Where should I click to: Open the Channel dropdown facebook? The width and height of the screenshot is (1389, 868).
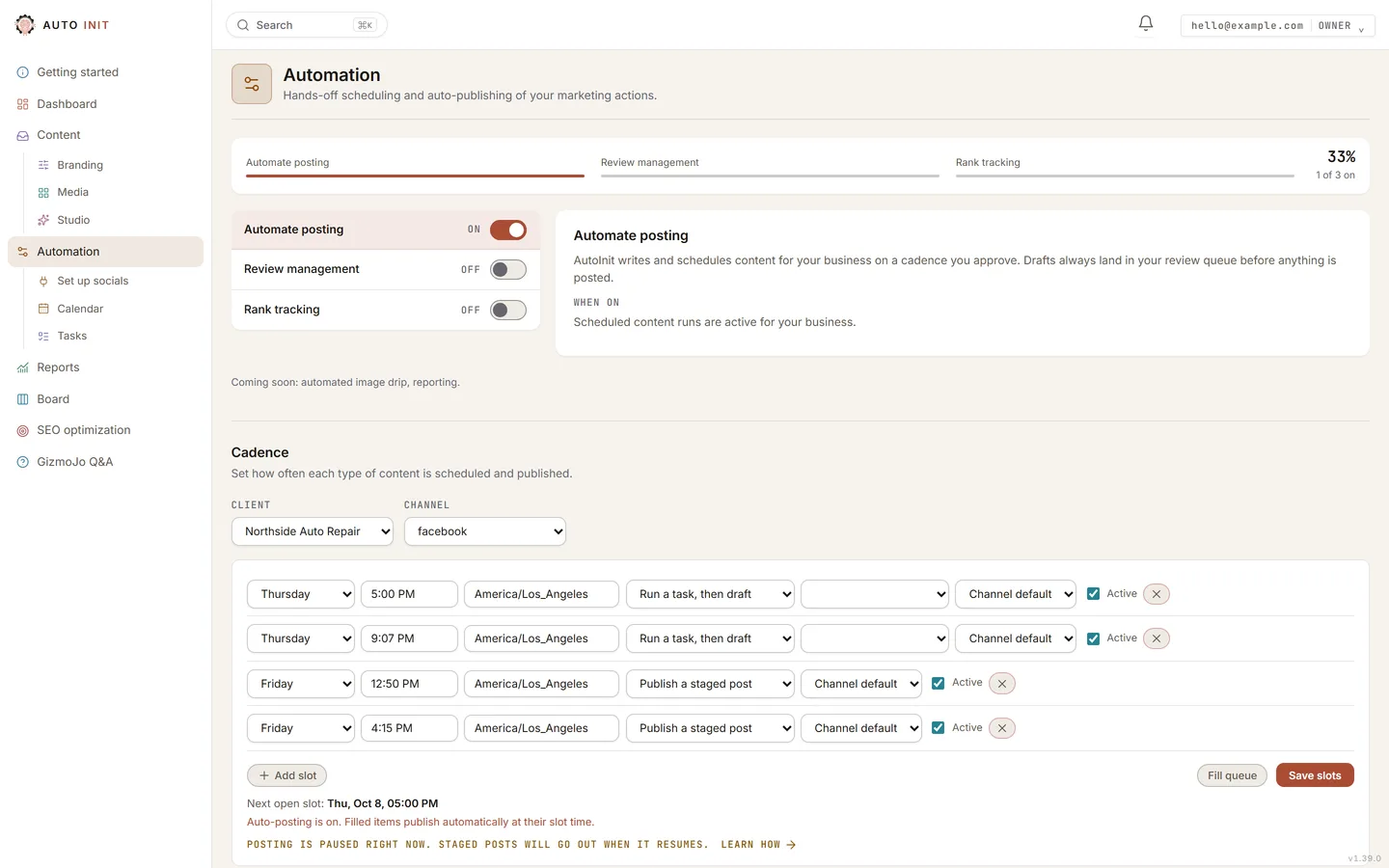(485, 531)
